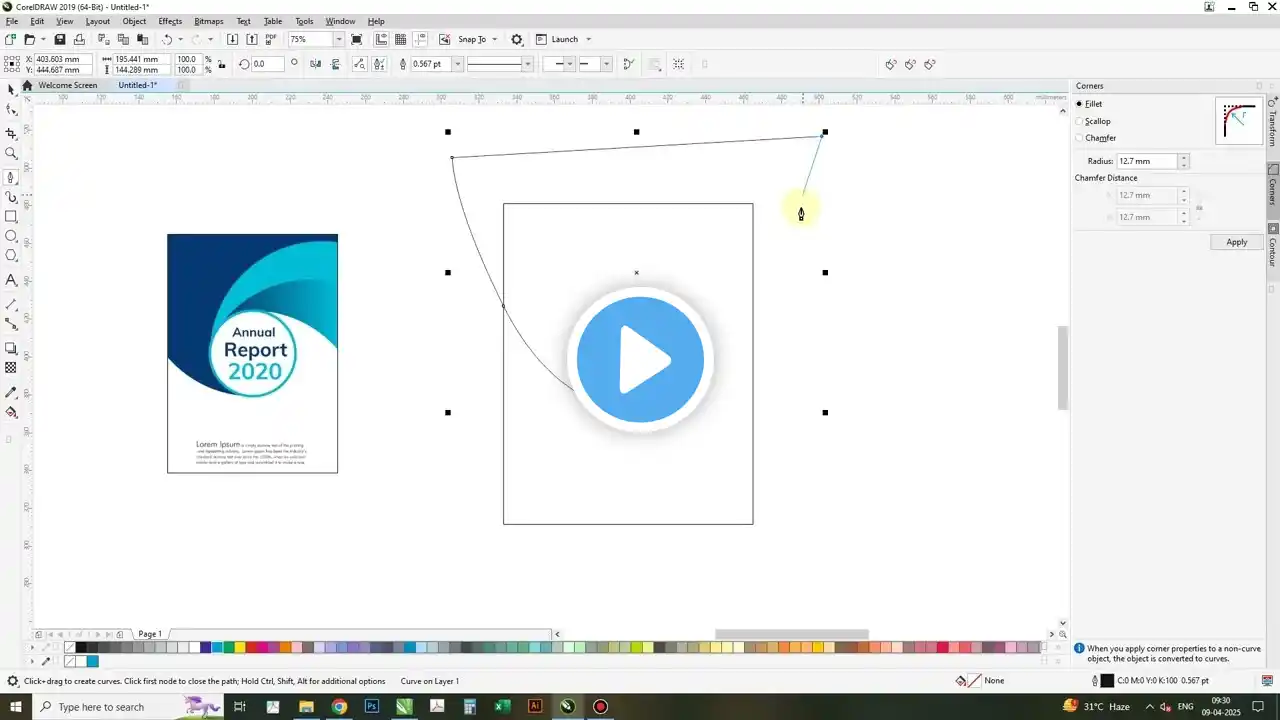
Task: Open Options gear in toolbar
Action: pos(517,39)
